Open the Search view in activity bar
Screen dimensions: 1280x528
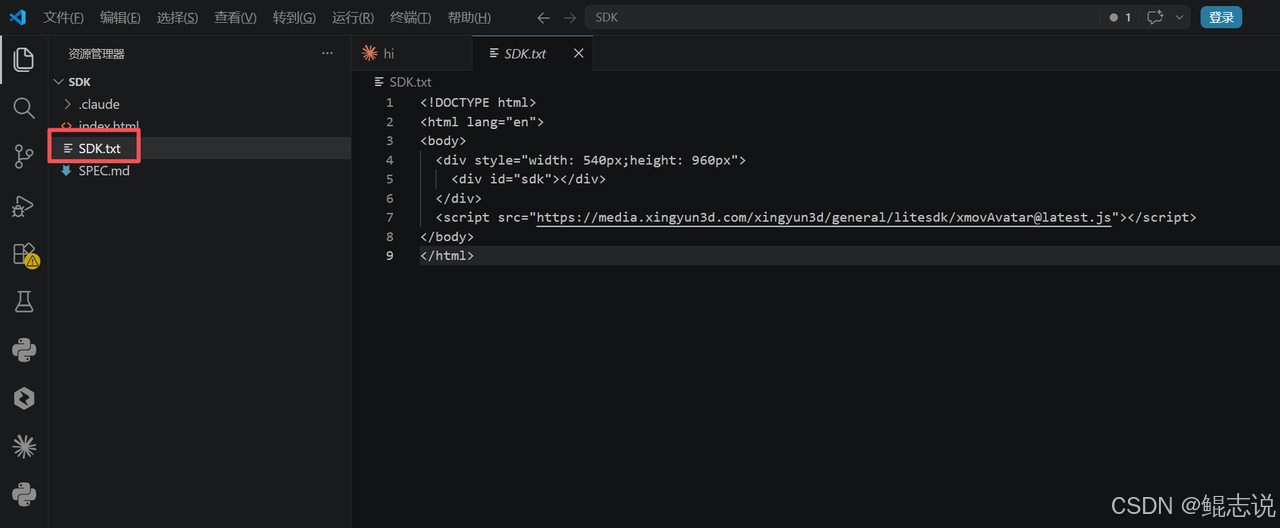[24, 108]
